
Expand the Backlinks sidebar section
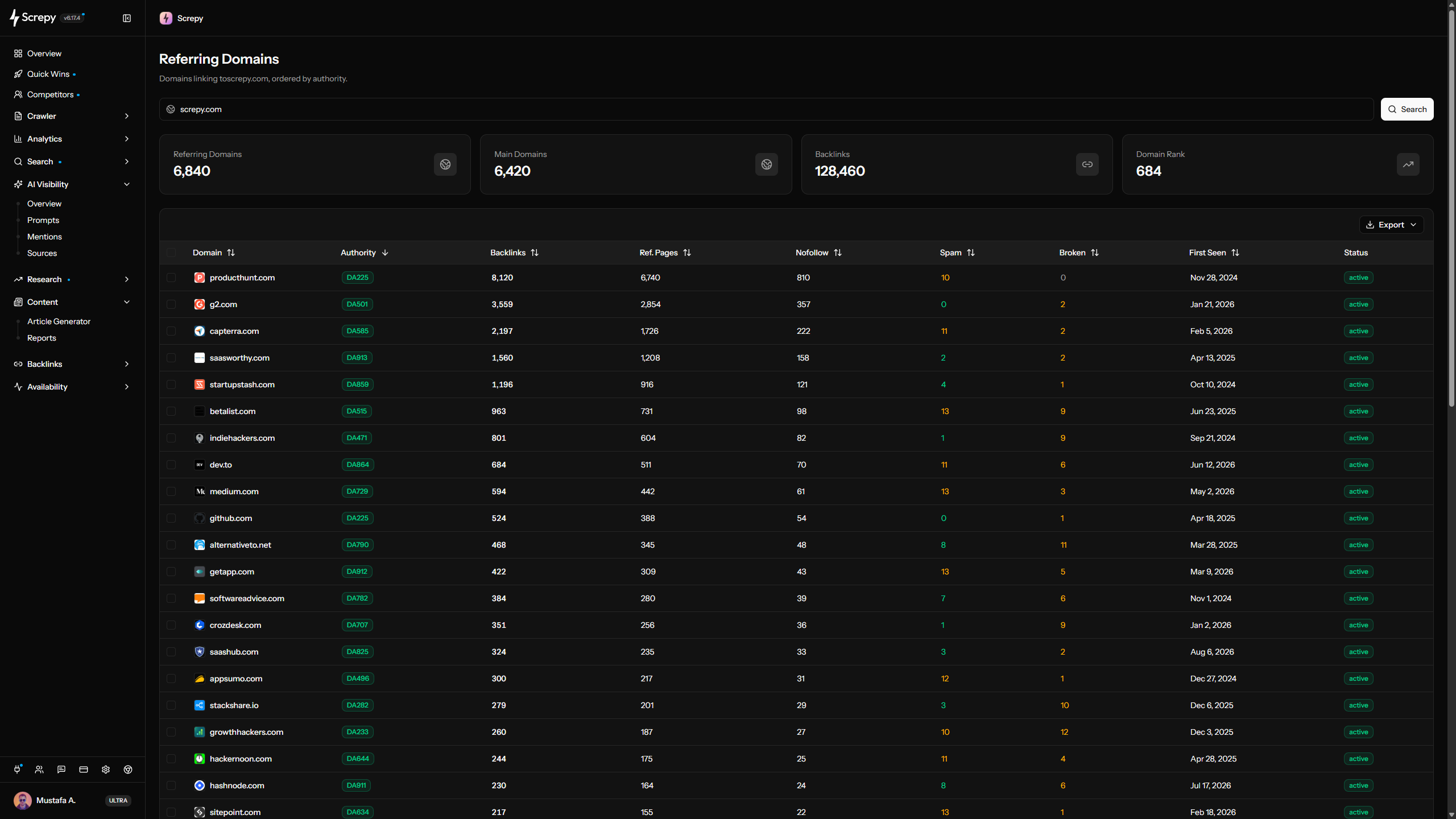click(x=72, y=364)
